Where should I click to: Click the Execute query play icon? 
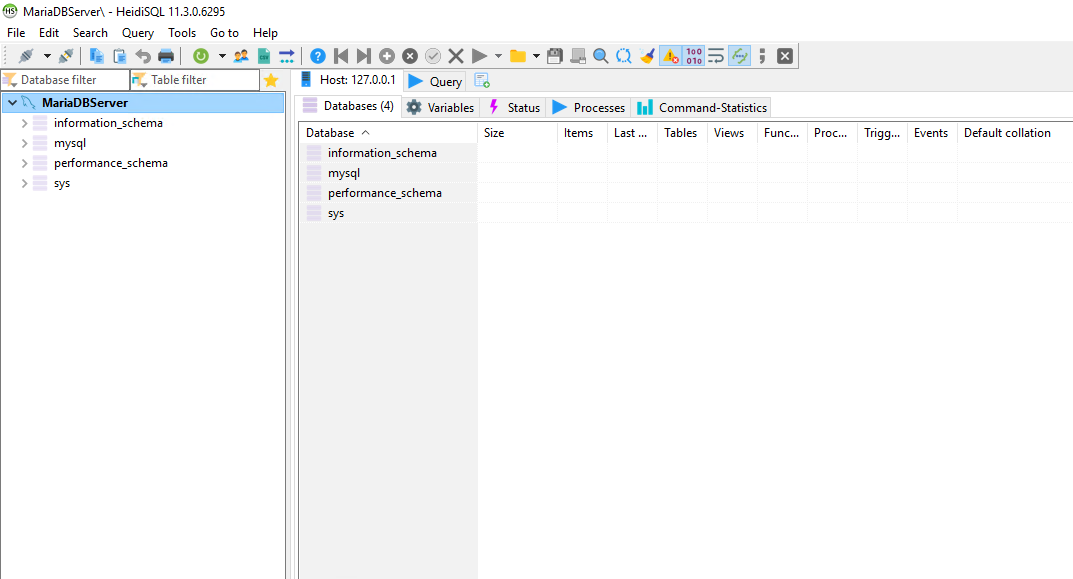tap(479, 56)
